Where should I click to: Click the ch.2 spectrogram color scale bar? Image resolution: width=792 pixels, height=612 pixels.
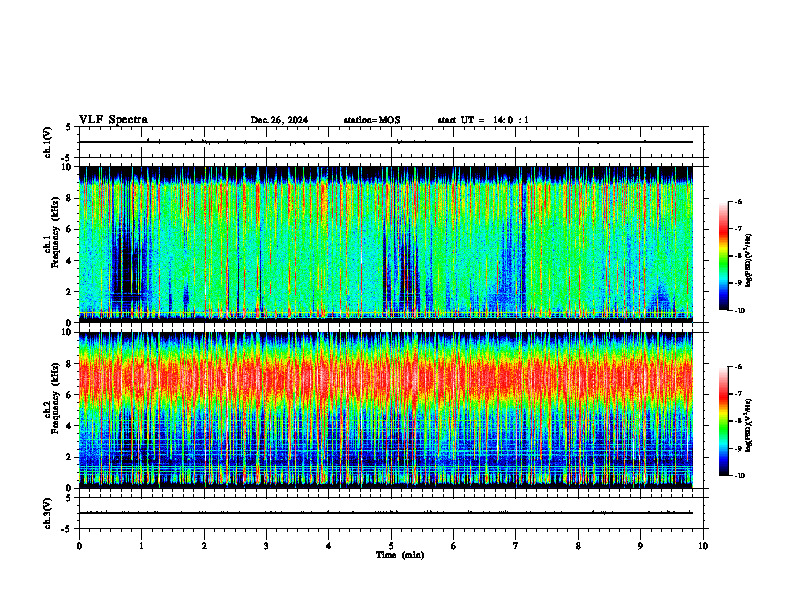point(723,421)
